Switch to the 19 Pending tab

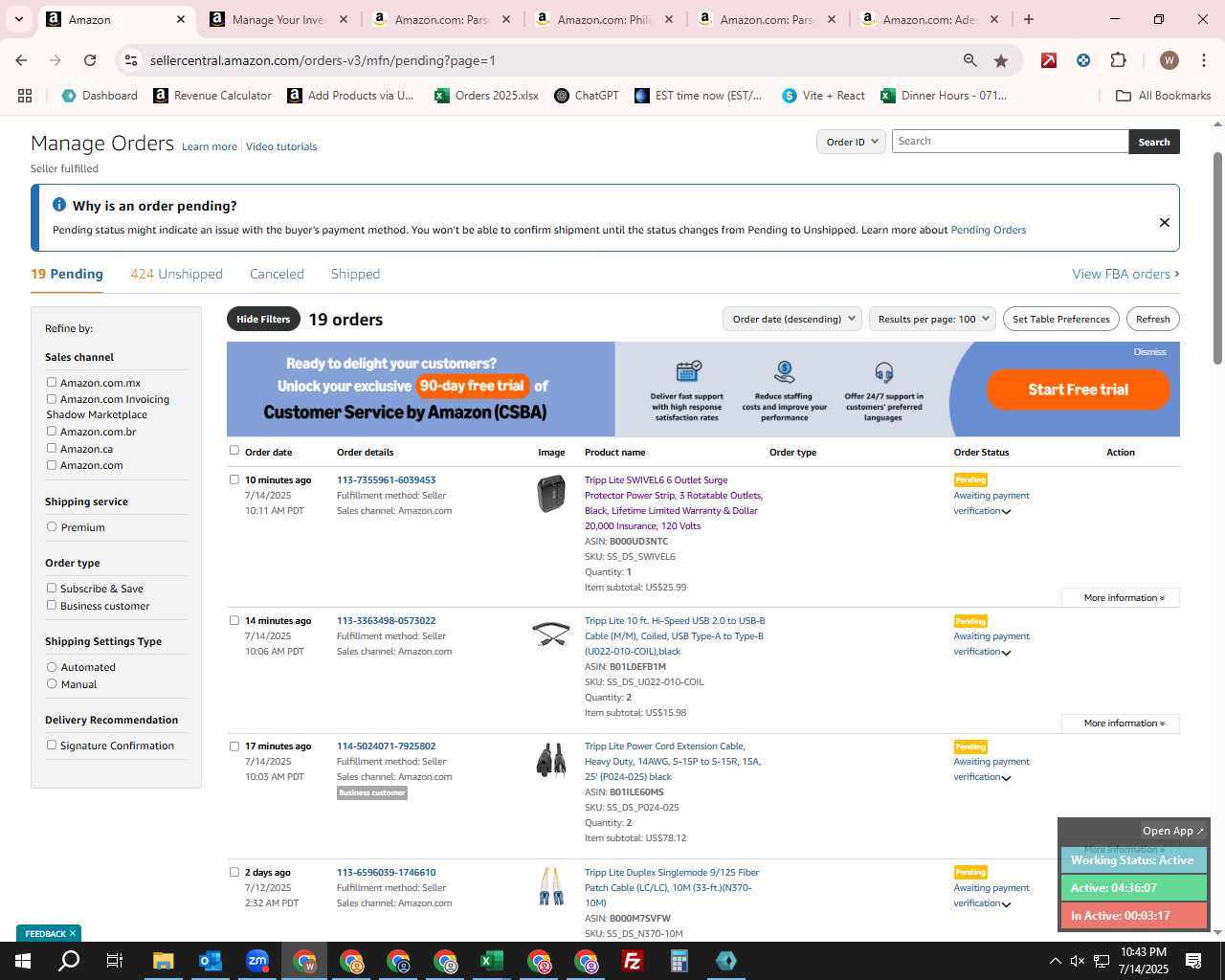pos(67,274)
